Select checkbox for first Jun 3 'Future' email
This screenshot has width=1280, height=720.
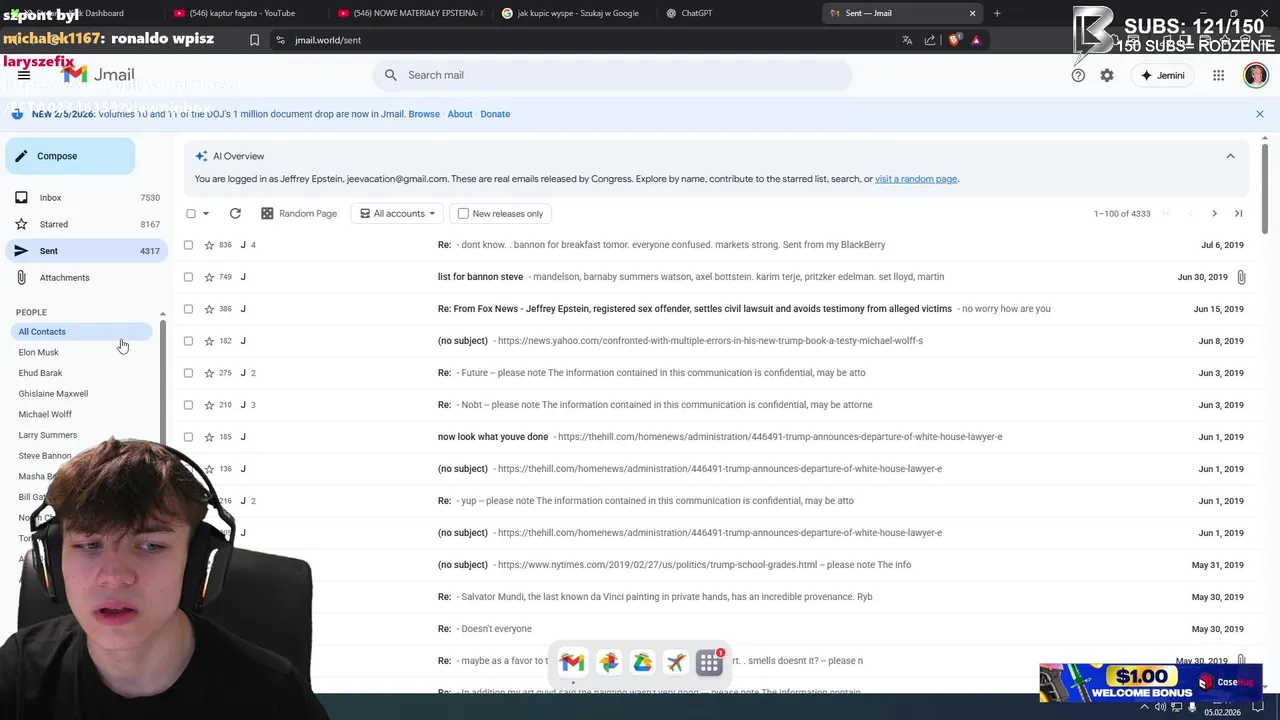188,373
